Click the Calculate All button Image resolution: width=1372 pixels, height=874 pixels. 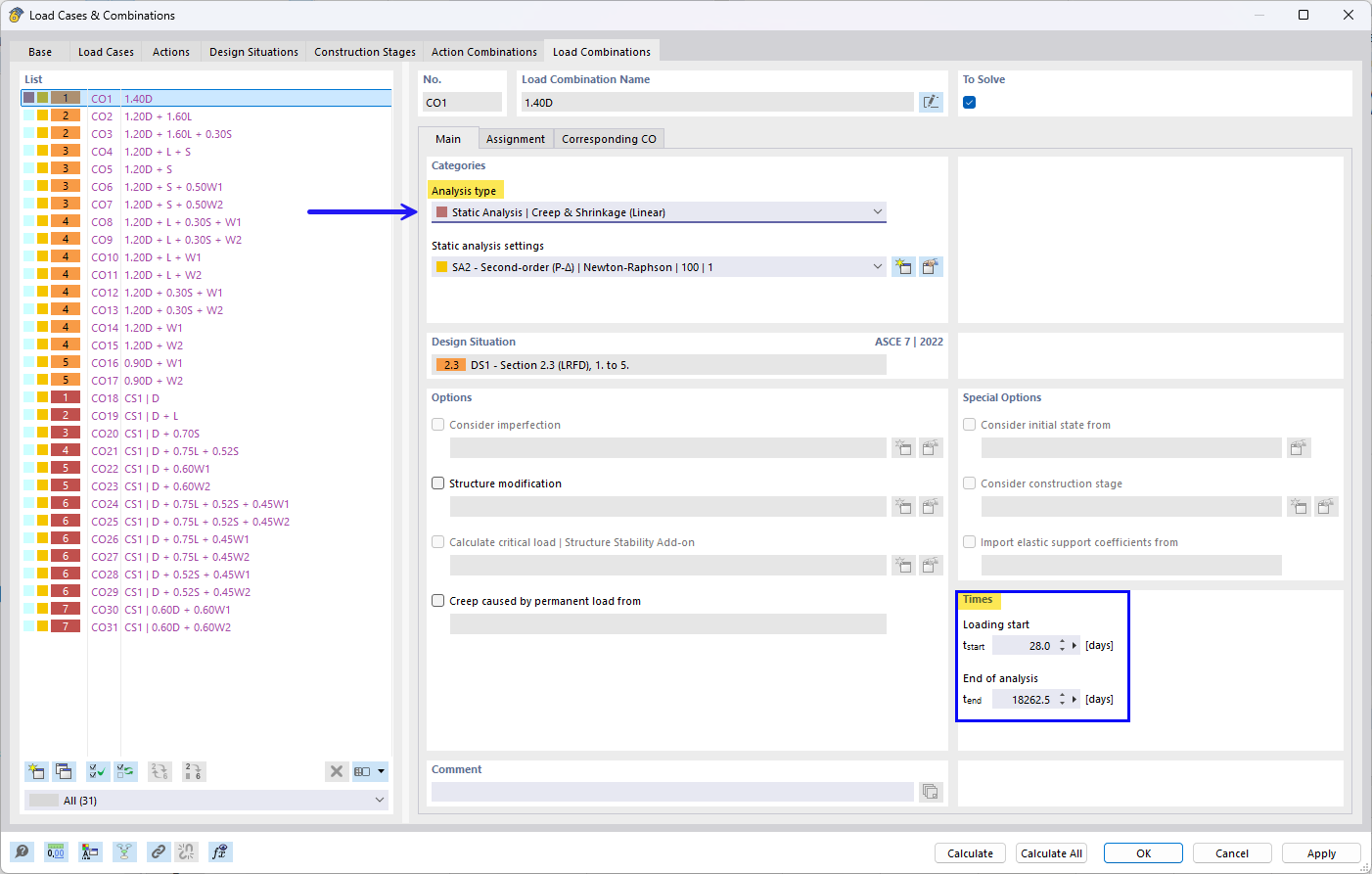pos(1051,853)
